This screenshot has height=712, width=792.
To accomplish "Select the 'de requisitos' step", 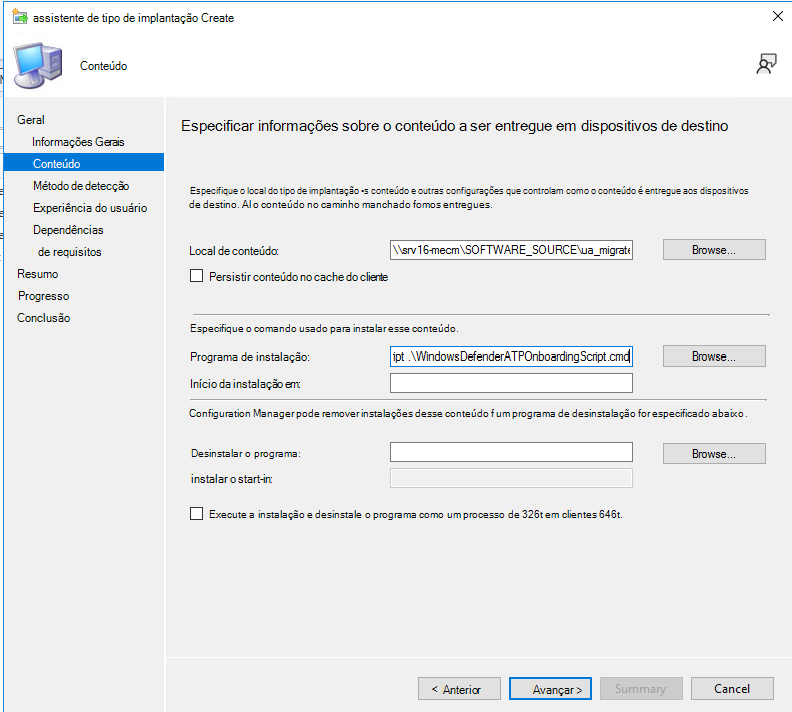I will [x=70, y=252].
